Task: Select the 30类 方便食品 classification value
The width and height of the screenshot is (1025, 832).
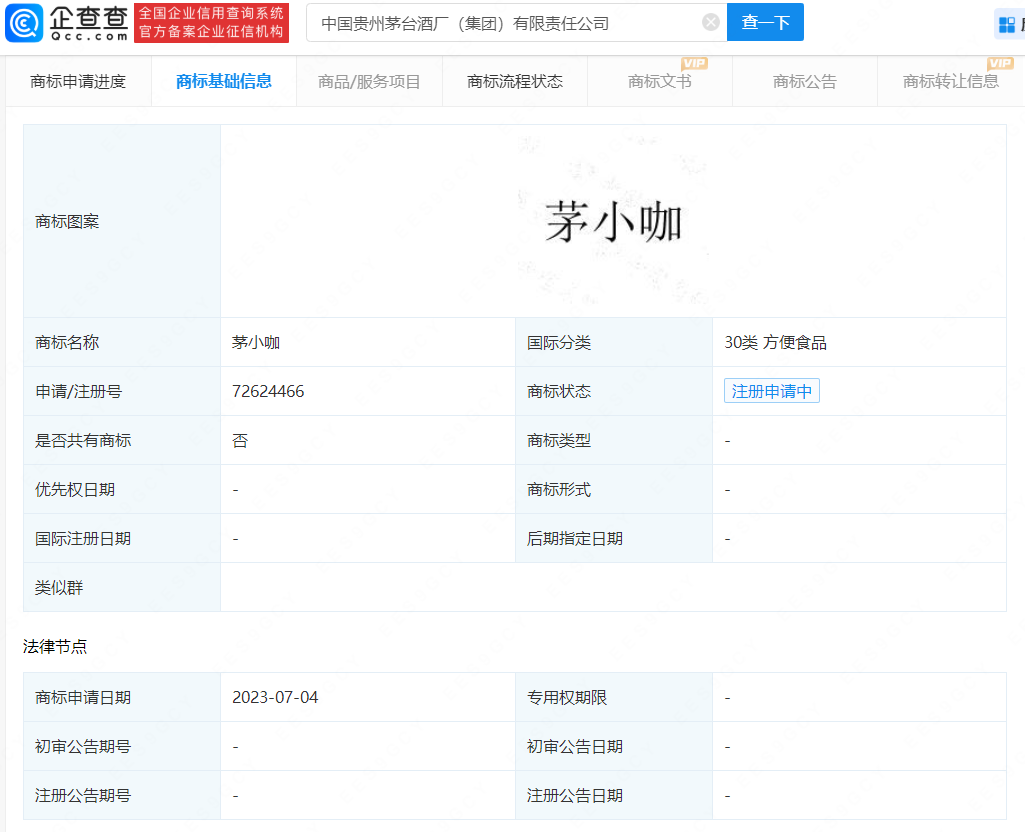Action: coord(775,342)
